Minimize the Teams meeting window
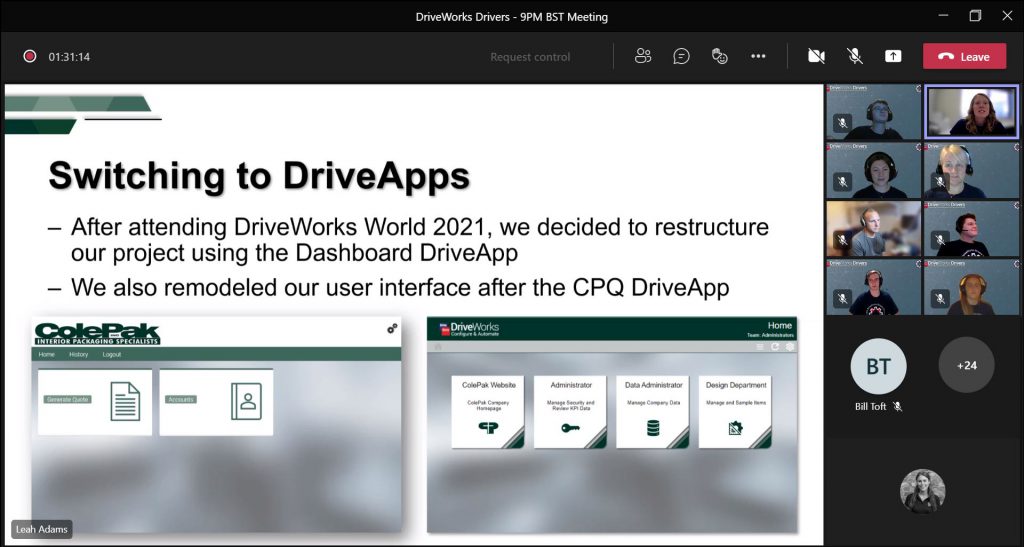This screenshot has width=1024, height=547. [942, 16]
